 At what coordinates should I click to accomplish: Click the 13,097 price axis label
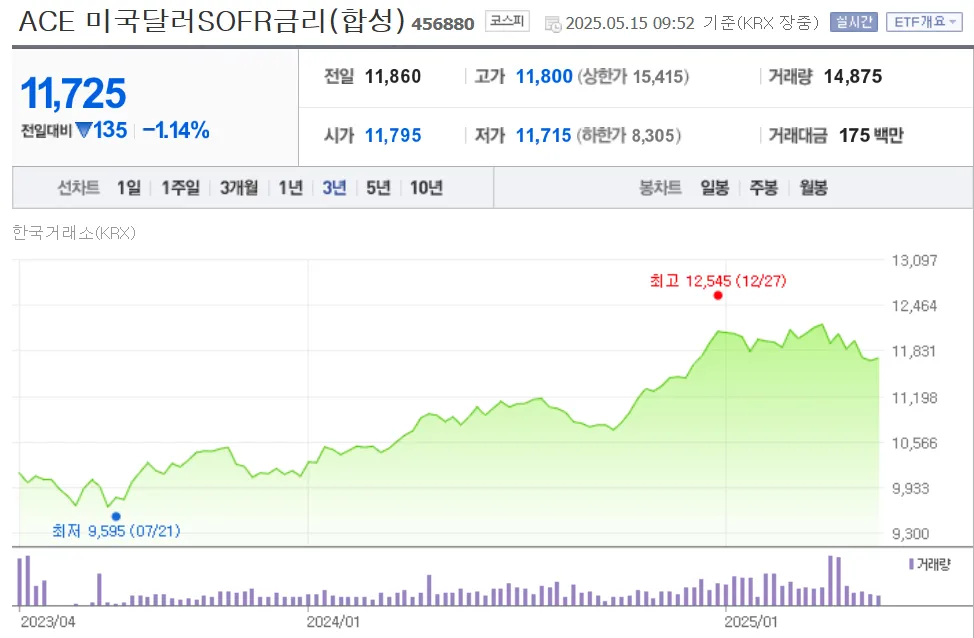914,260
